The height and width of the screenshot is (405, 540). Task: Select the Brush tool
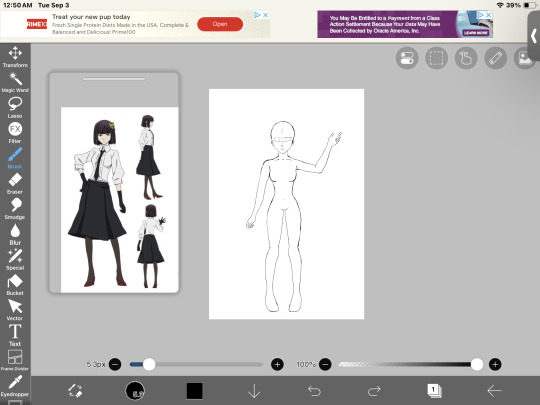pyautogui.click(x=15, y=158)
